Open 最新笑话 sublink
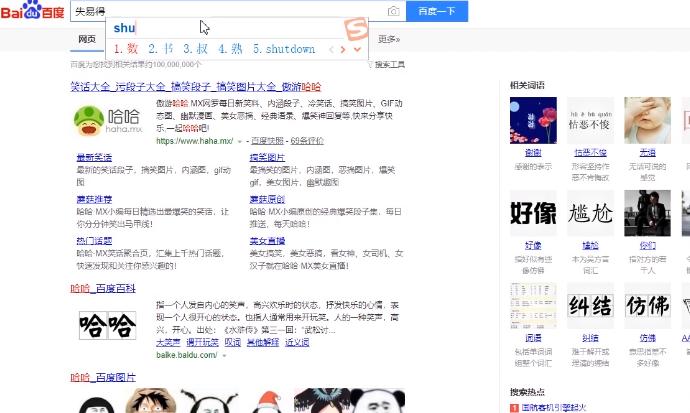Screen dimensions: 690x413 click(x=94, y=157)
